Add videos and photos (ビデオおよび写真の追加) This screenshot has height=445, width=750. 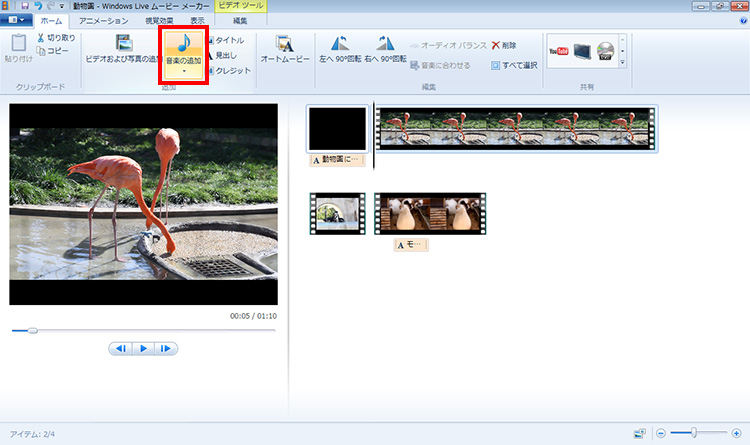click(x=124, y=49)
